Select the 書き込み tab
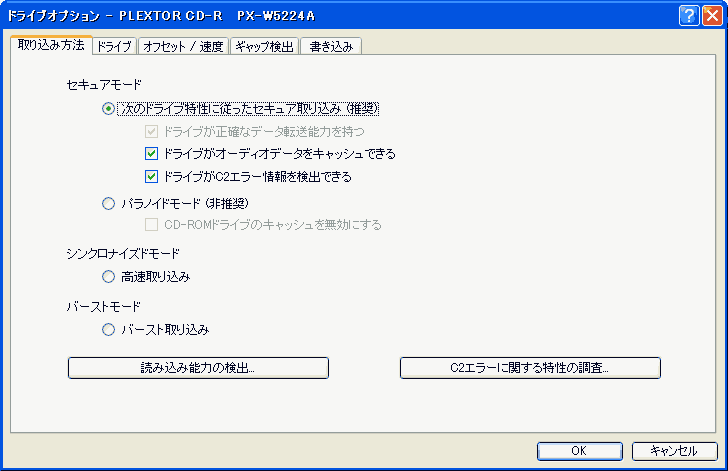Viewport: 728px width, 471px height. (331, 46)
